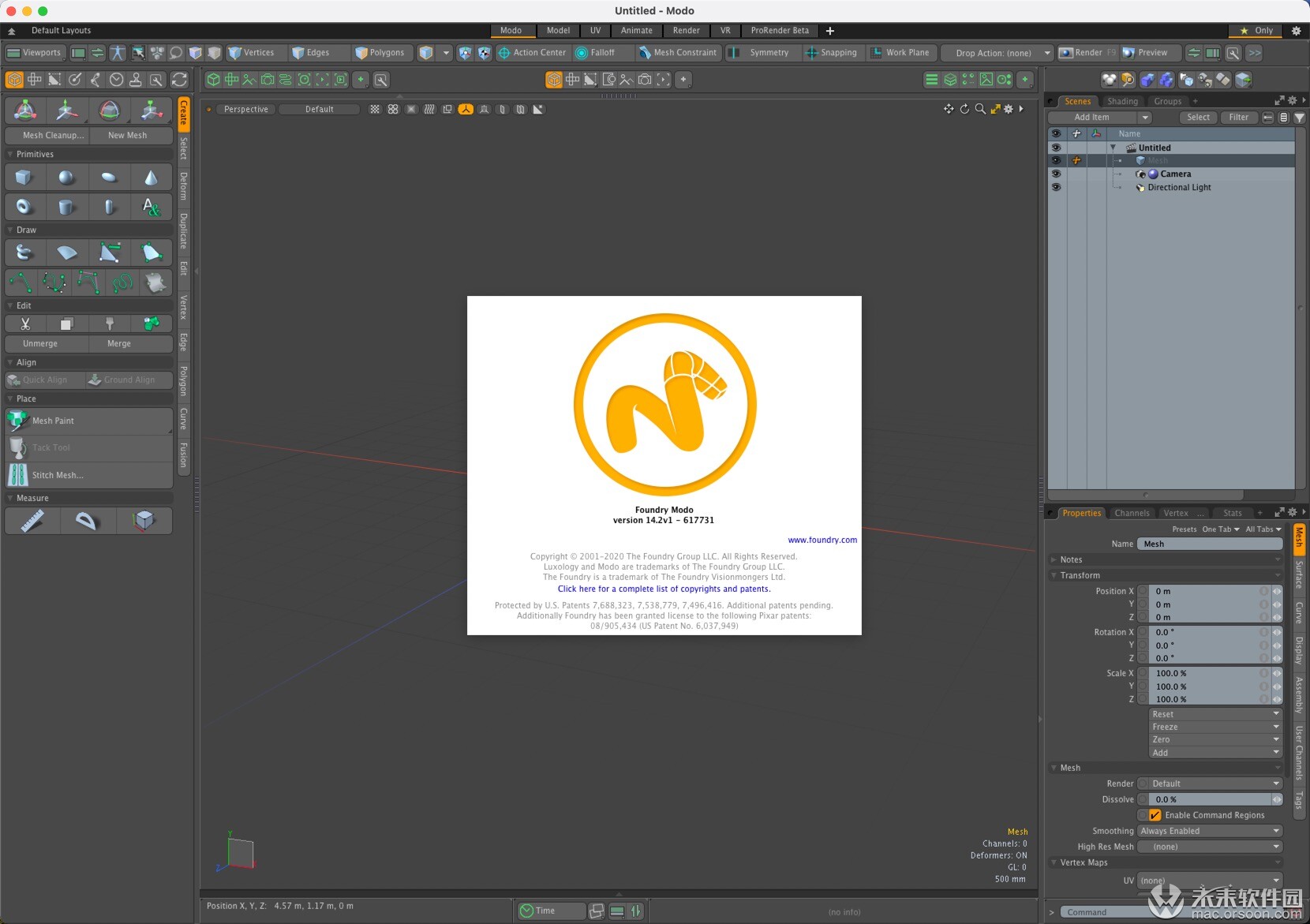Image resolution: width=1310 pixels, height=924 pixels.
Task: Click the Scale X 100.0 % field
Action: 1210,673
